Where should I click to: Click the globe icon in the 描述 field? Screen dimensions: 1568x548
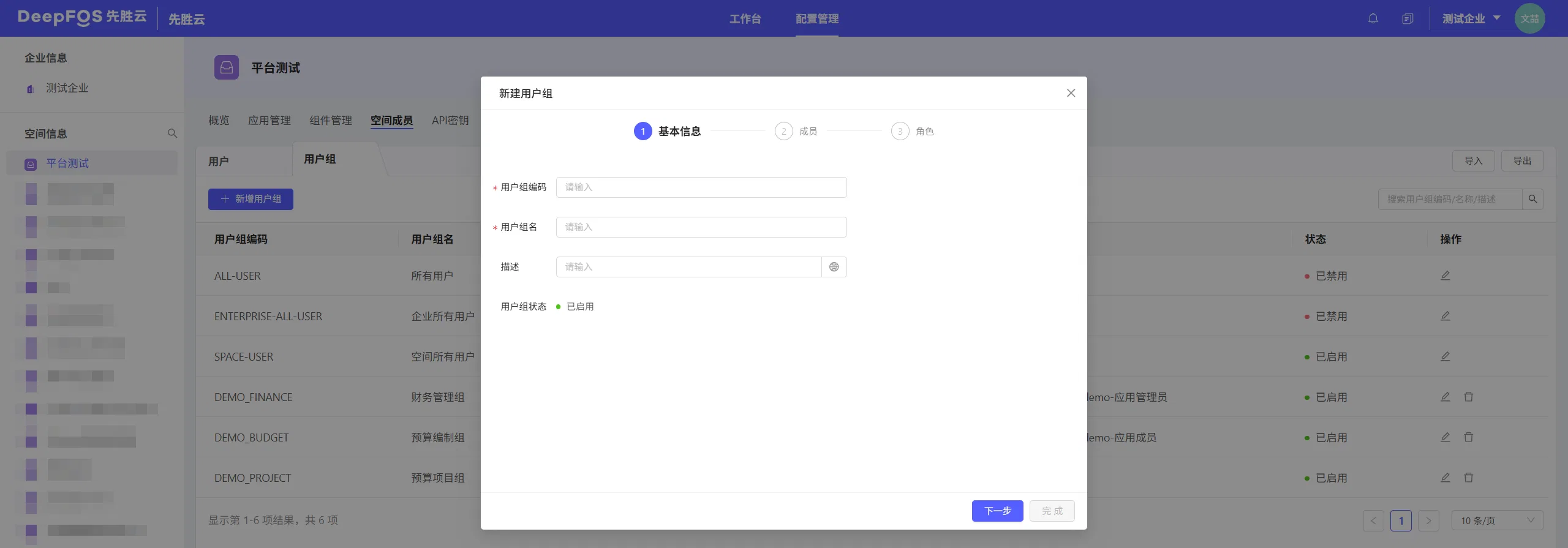coord(834,267)
